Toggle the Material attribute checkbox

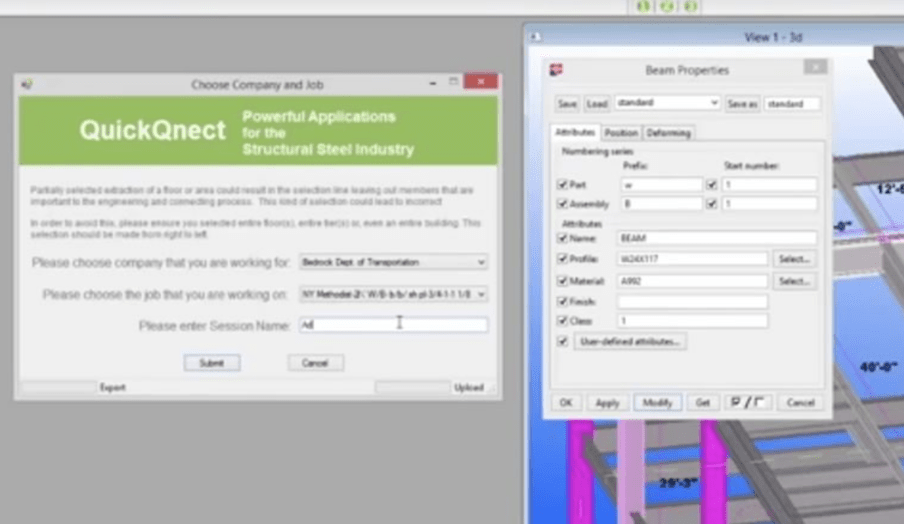pos(562,281)
